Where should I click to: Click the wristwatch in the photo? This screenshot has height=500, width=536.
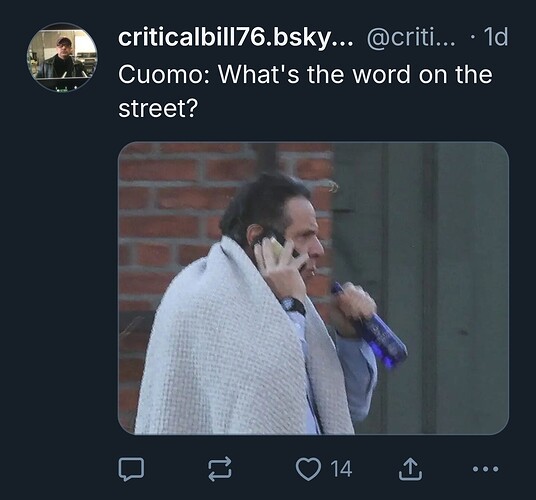point(292,305)
